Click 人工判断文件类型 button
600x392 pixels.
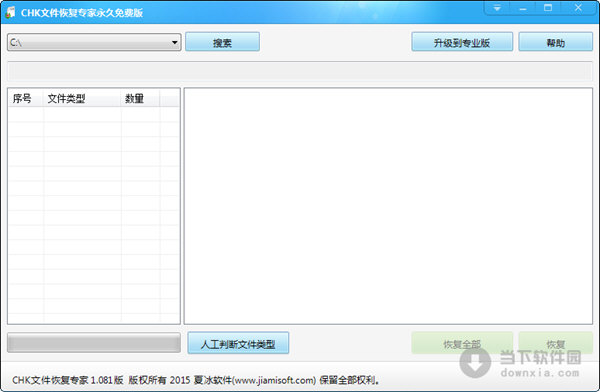coord(238,343)
